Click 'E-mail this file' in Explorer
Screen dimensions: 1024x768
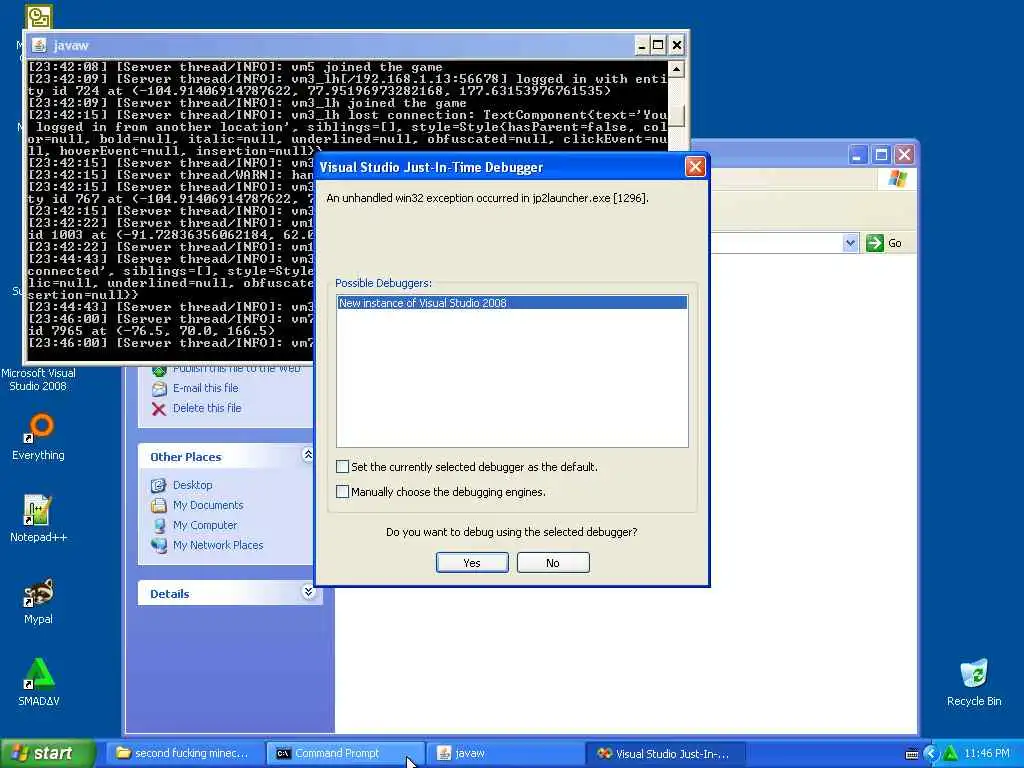205,388
